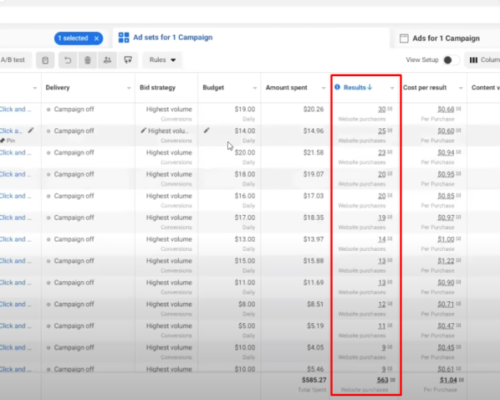Click the icon beside results value 30
This screenshot has width=500, height=400.
click(390, 109)
